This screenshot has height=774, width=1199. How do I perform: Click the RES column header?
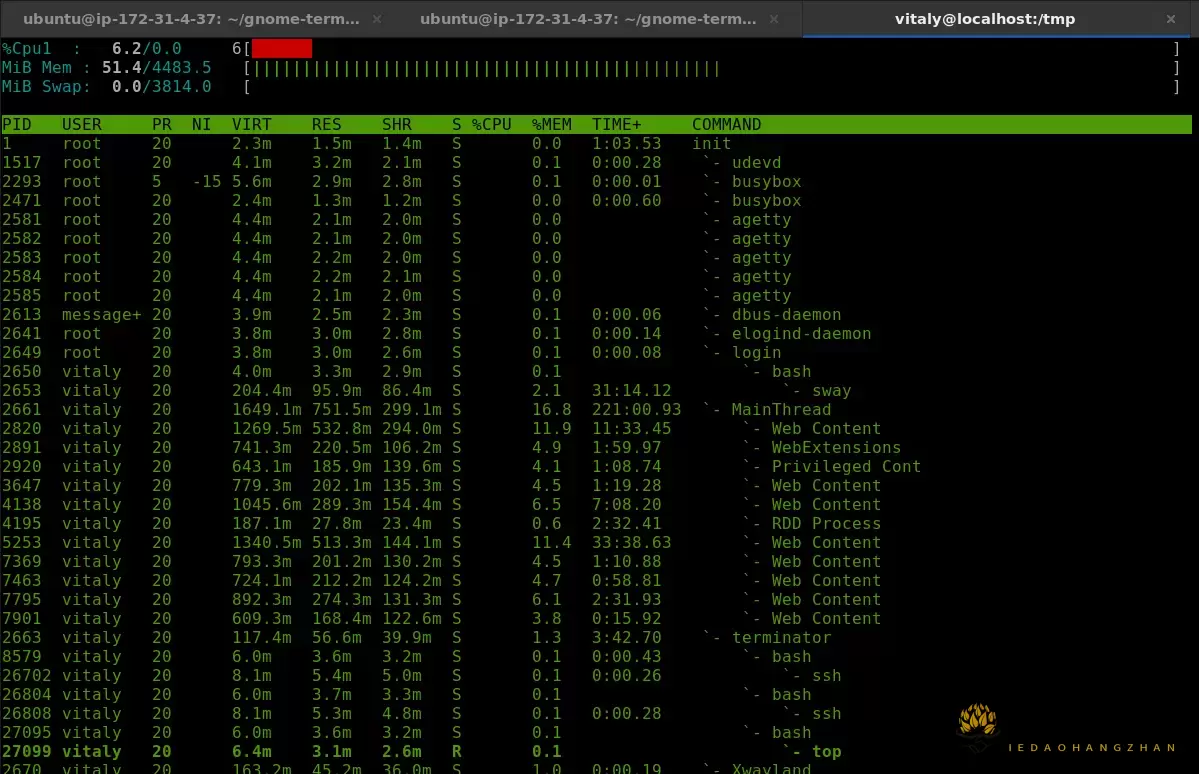[327, 125]
